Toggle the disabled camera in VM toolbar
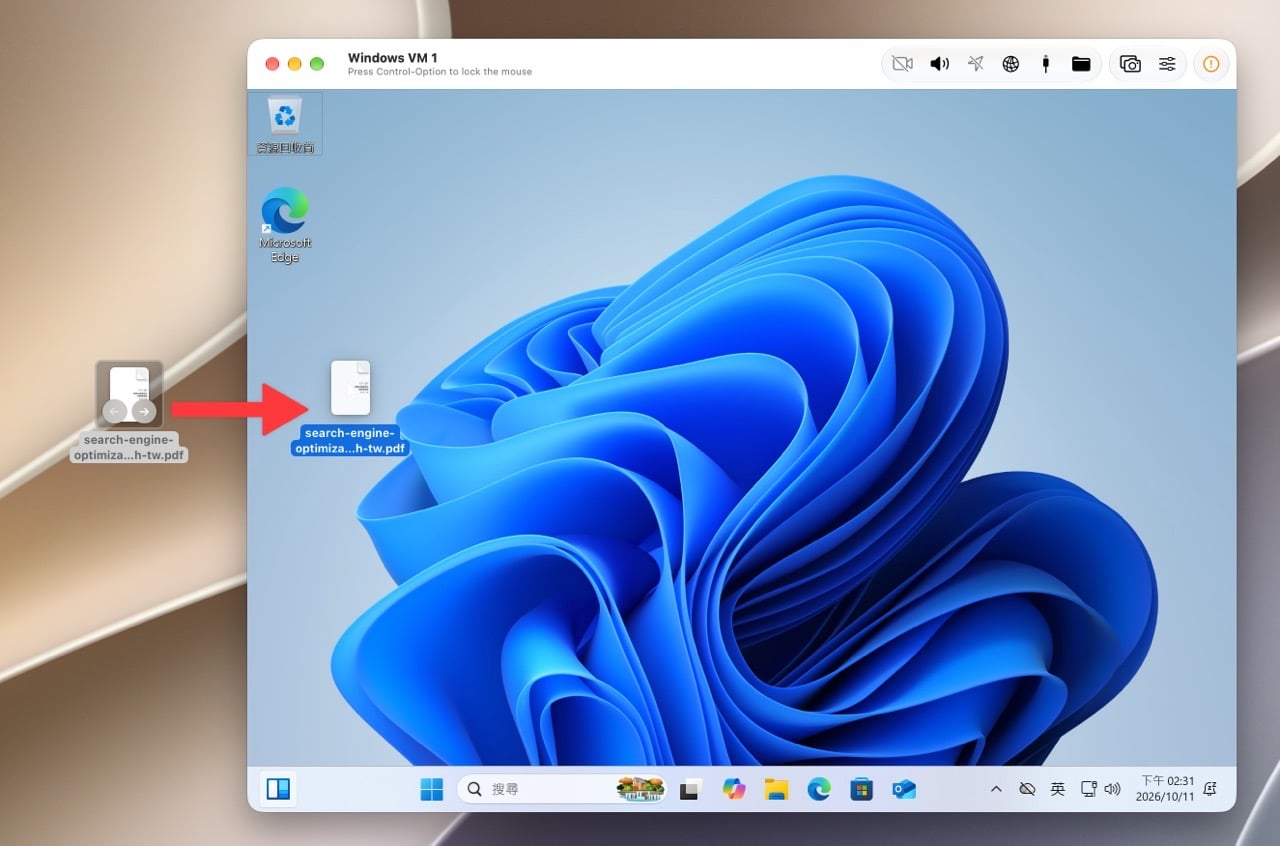1280x846 pixels. (902, 64)
